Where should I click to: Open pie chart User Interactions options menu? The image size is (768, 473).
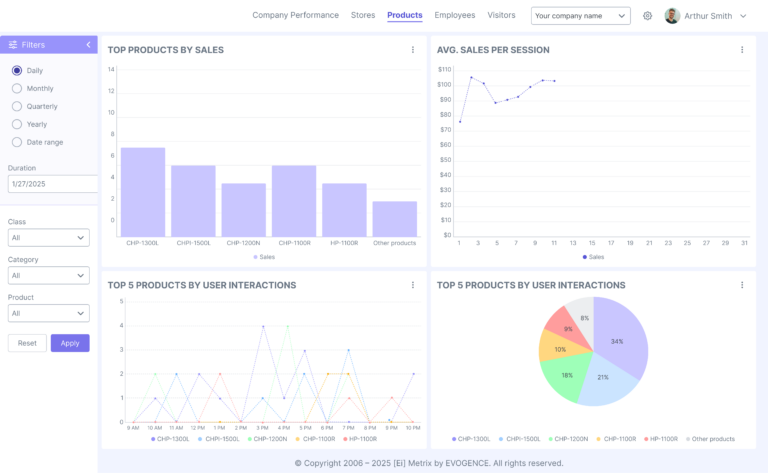(x=742, y=285)
